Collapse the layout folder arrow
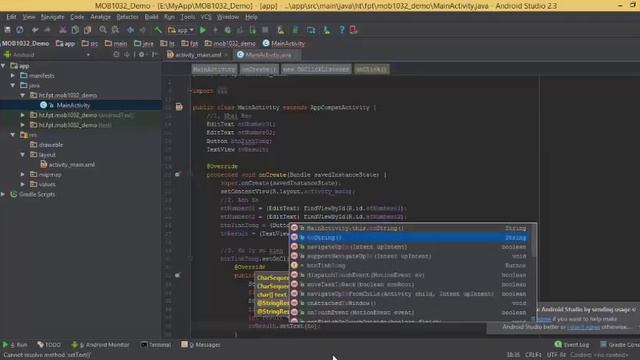Image resolution: width=640 pixels, height=360 pixels. 23,155
